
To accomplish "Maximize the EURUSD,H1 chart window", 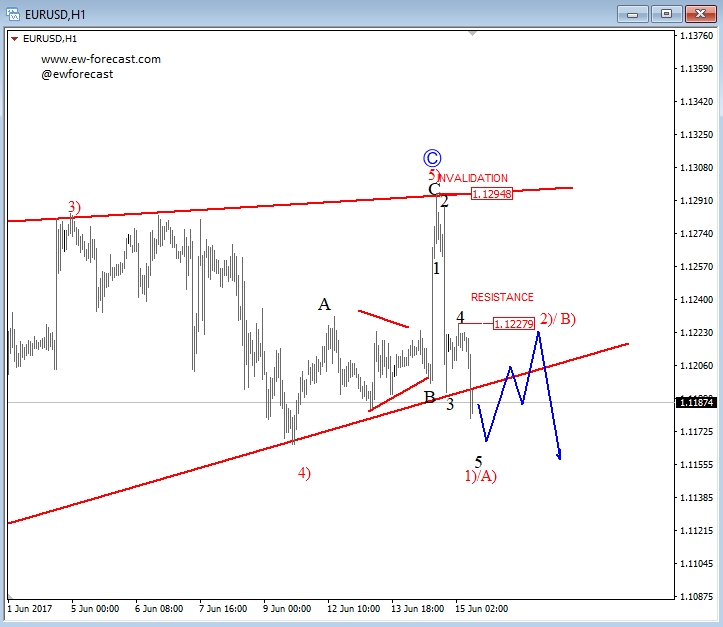I will pyautogui.click(x=666, y=14).
